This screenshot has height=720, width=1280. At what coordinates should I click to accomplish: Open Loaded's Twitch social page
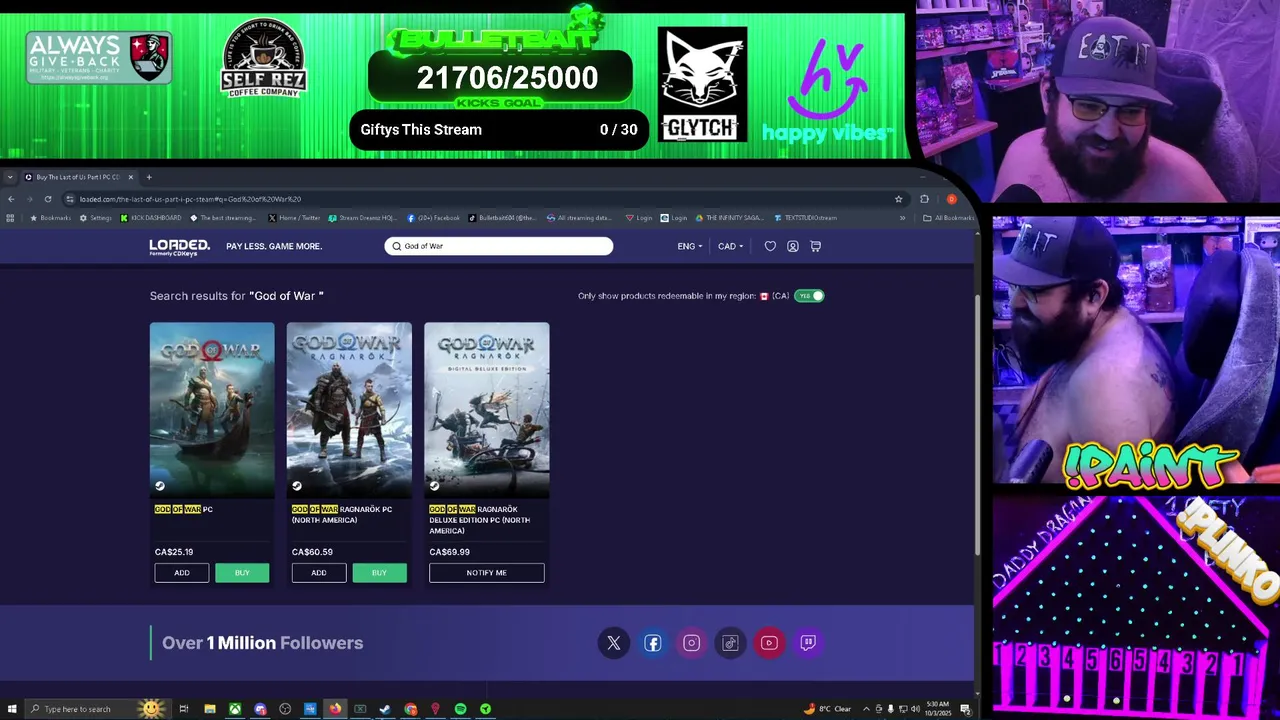coord(808,643)
